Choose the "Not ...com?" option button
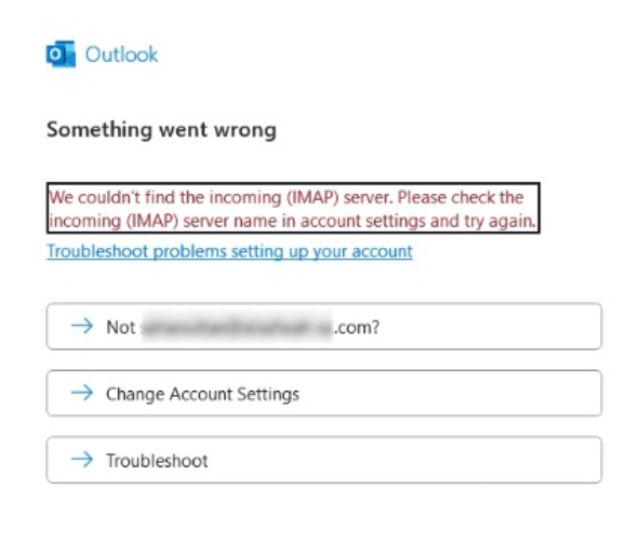The height and width of the screenshot is (540, 629). pyautogui.click(x=324, y=326)
